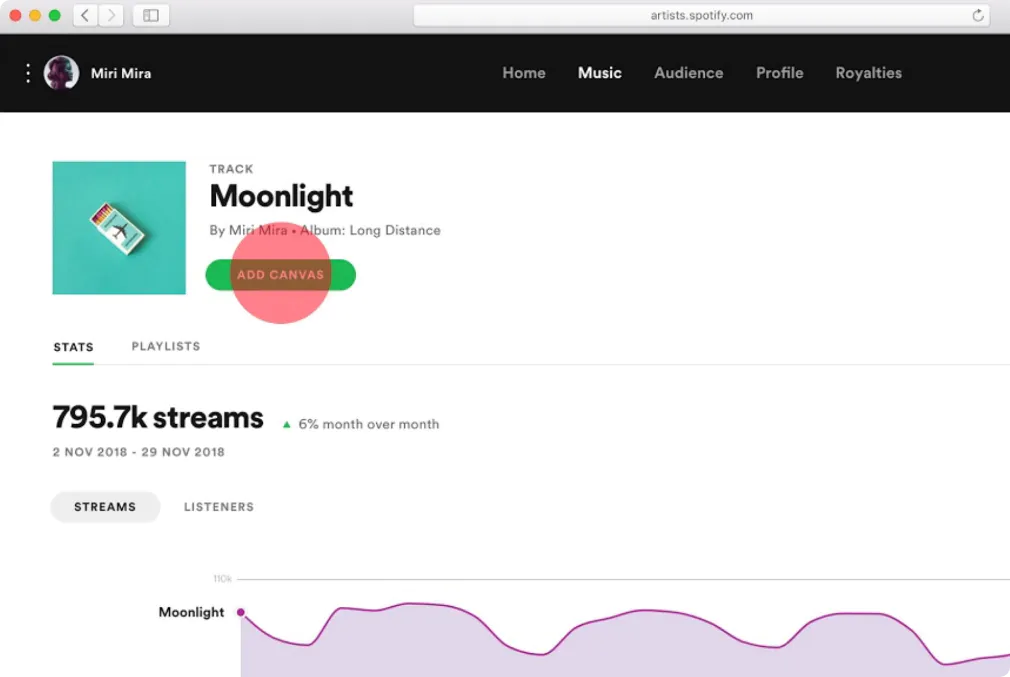
Task: Open the three-dot overflow menu
Action: 27,72
